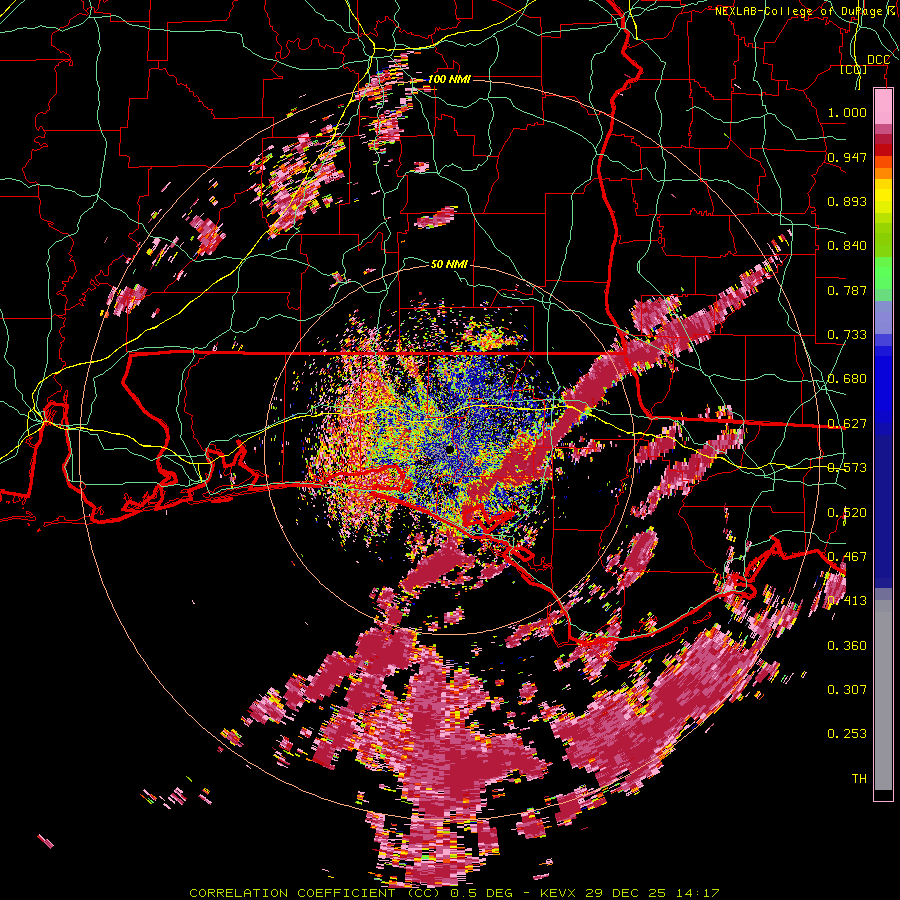Click the 1.000 scale value
The width and height of the screenshot is (900, 900).
[847, 112]
